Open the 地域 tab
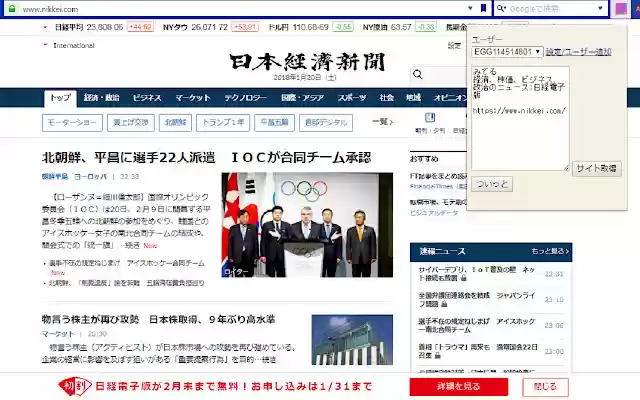This screenshot has height=400, width=640. point(413,98)
